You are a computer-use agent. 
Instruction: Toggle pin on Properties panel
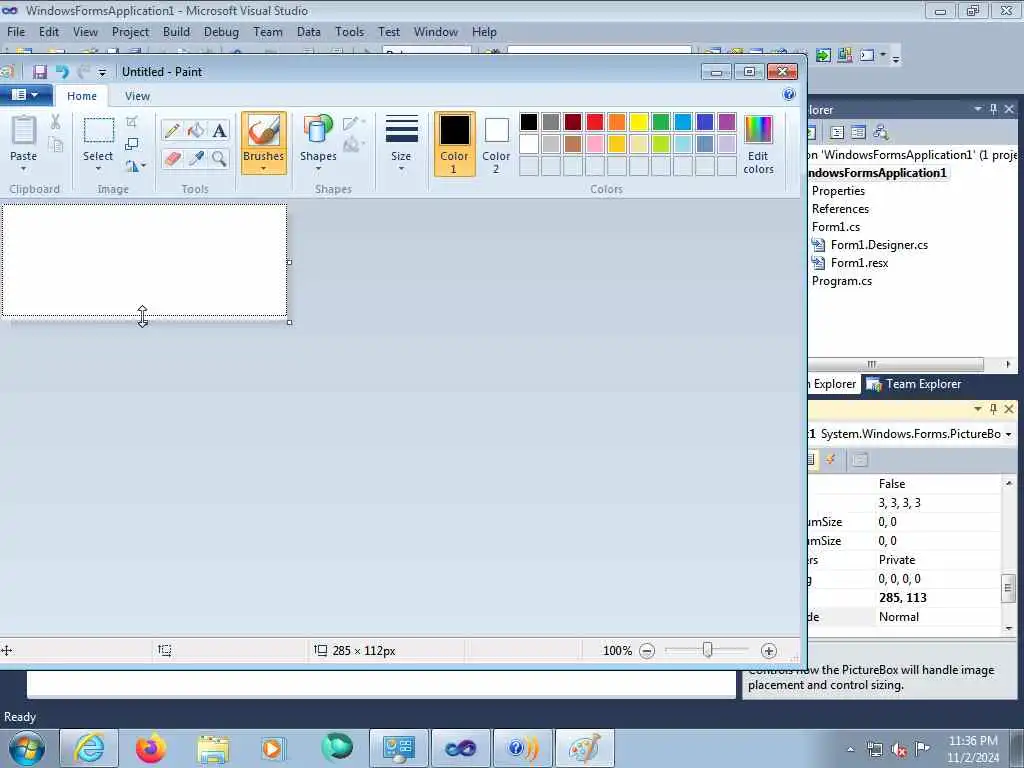click(993, 409)
